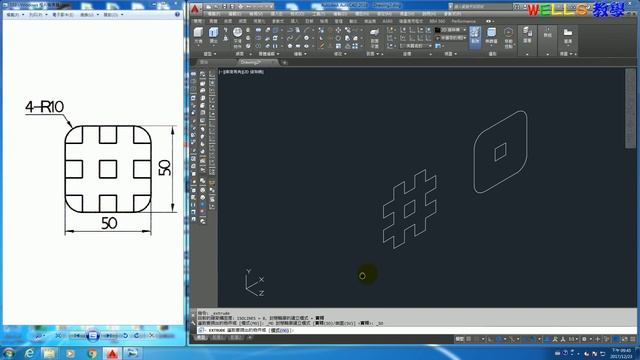Click the status bar Customization icon
640x360 pixels.
pyautogui.click(x=633, y=339)
